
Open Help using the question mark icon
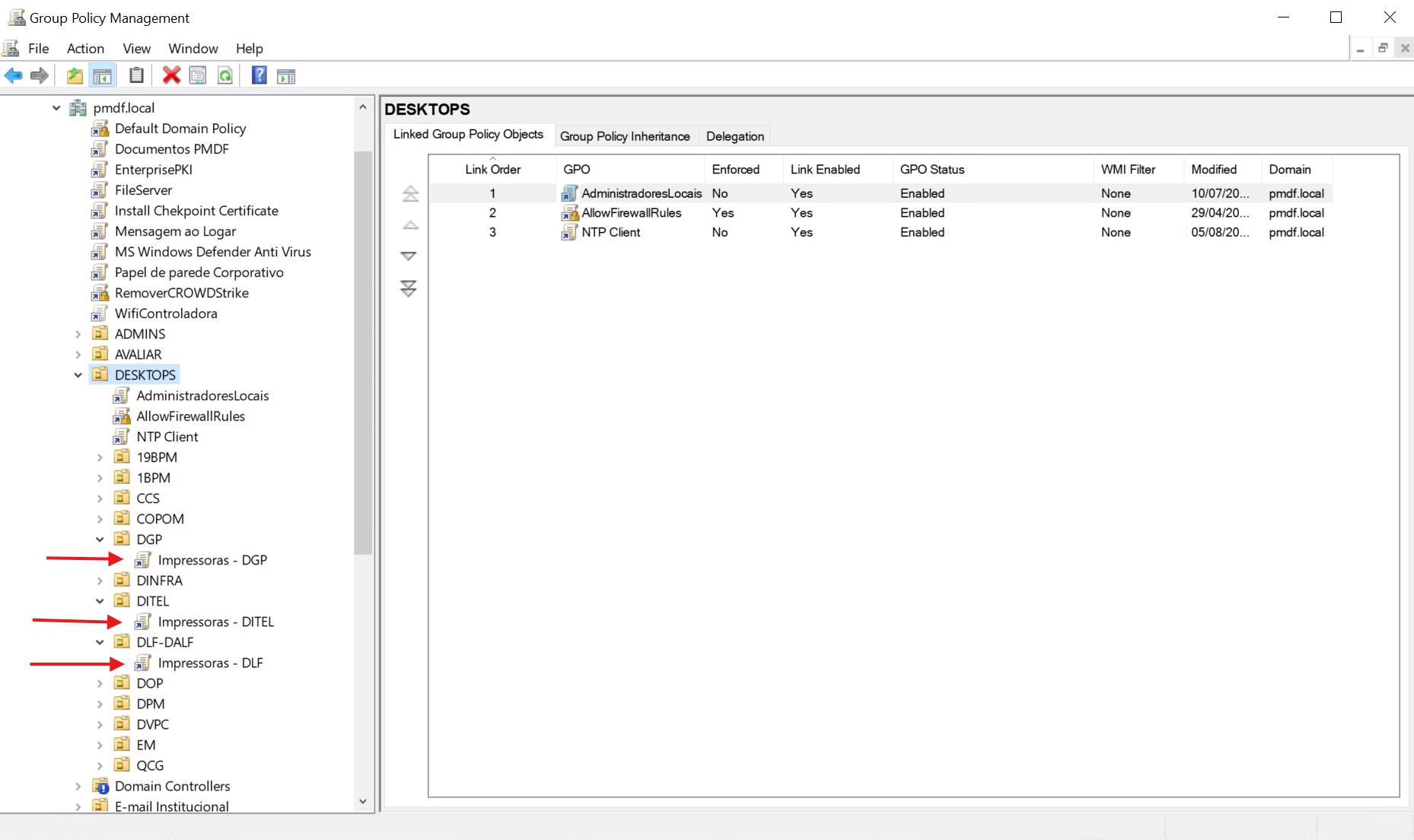coord(259,75)
